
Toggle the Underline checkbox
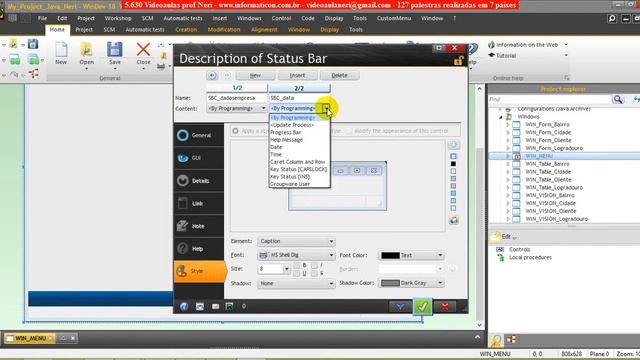[297, 273]
